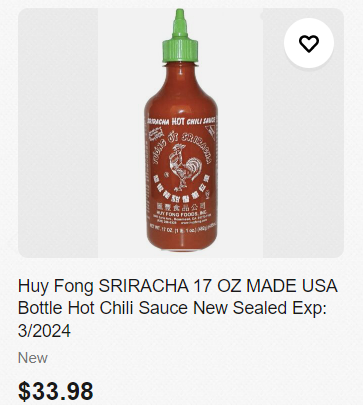Click the "HUY FONG FOODS, INC" bottle text
The image size is (363, 405).
[182, 212]
